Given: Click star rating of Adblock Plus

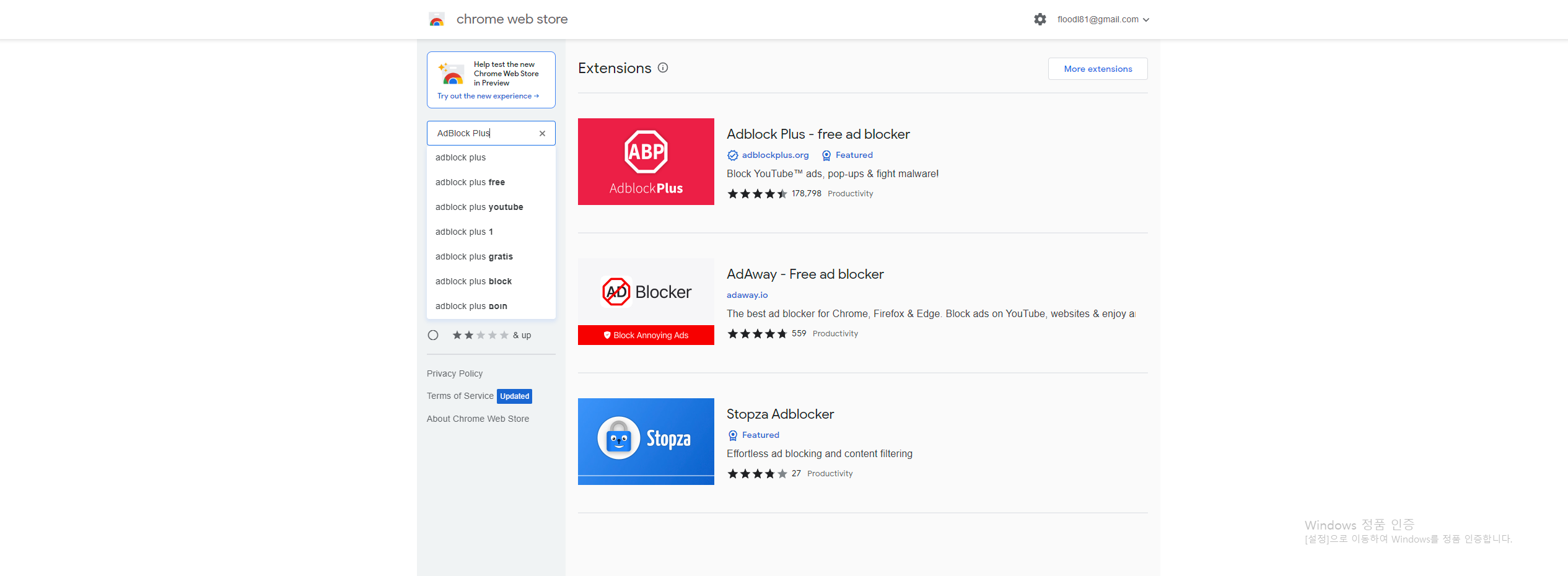Looking at the screenshot, I should coord(757,194).
